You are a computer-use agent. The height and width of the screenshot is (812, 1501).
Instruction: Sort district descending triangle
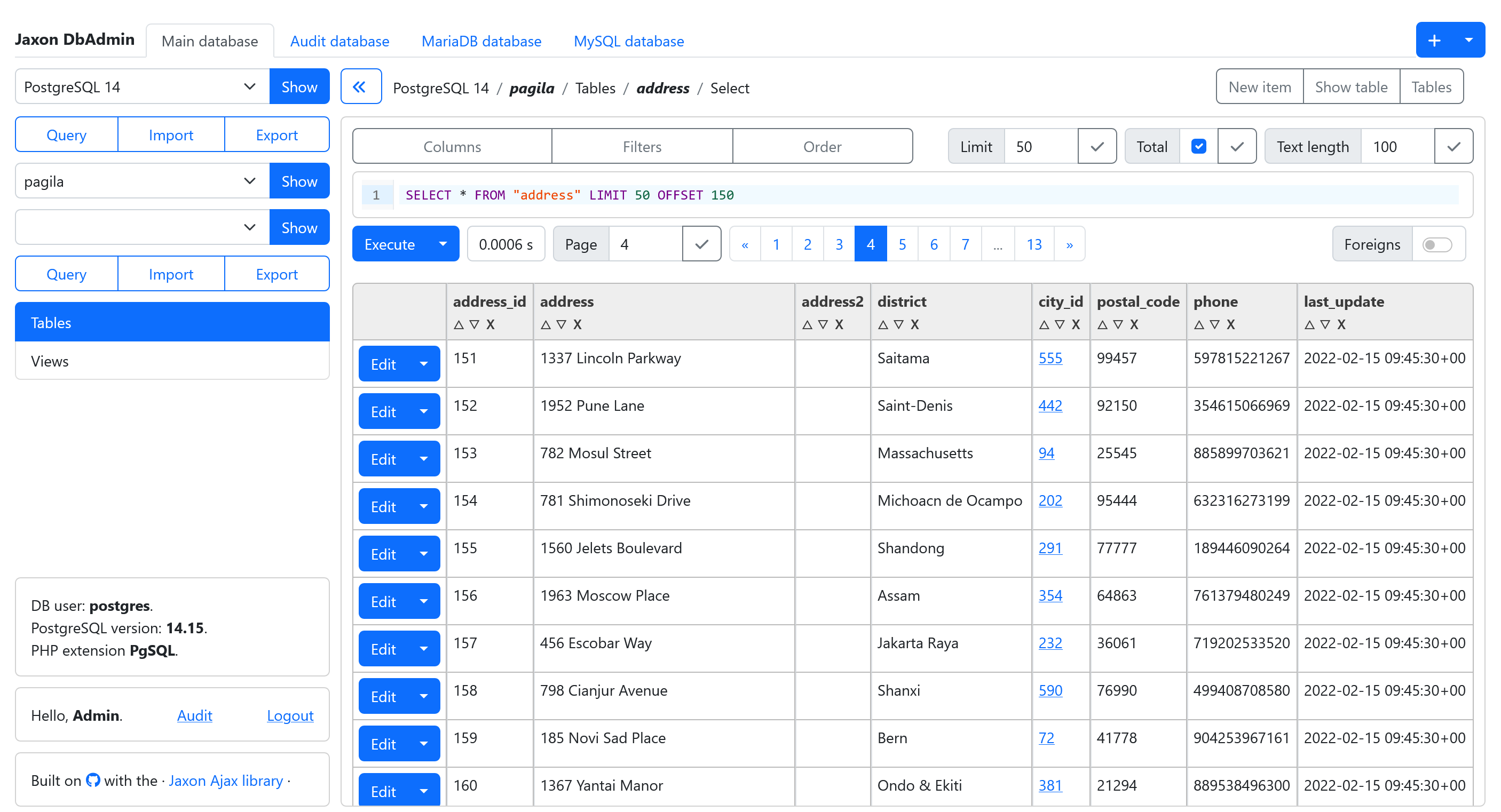click(x=898, y=324)
